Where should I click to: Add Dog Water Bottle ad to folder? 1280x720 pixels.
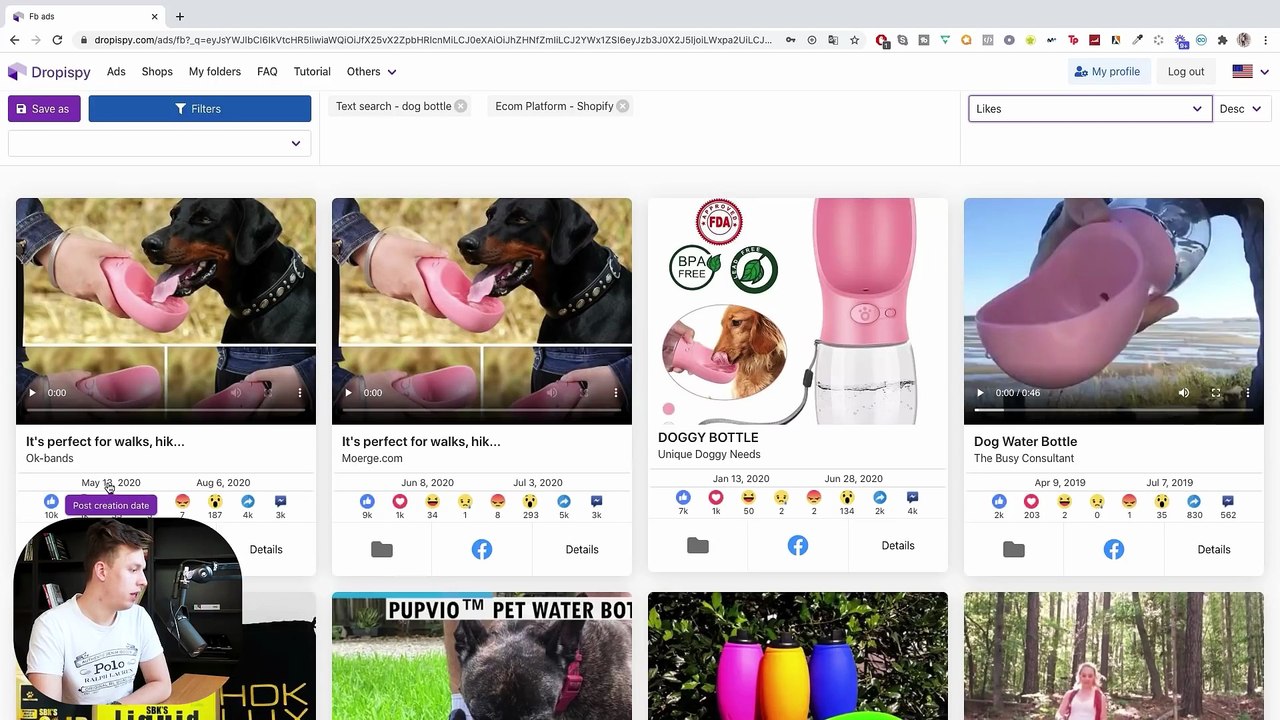click(1014, 549)
